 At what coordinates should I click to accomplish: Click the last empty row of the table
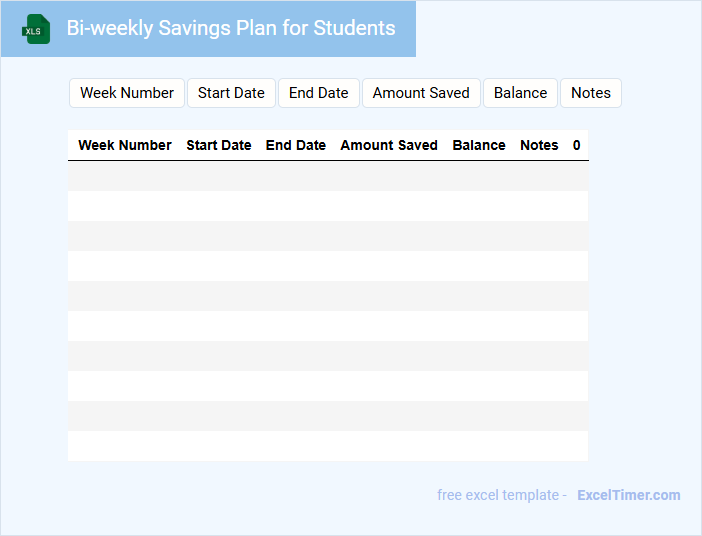coord(328,446)
